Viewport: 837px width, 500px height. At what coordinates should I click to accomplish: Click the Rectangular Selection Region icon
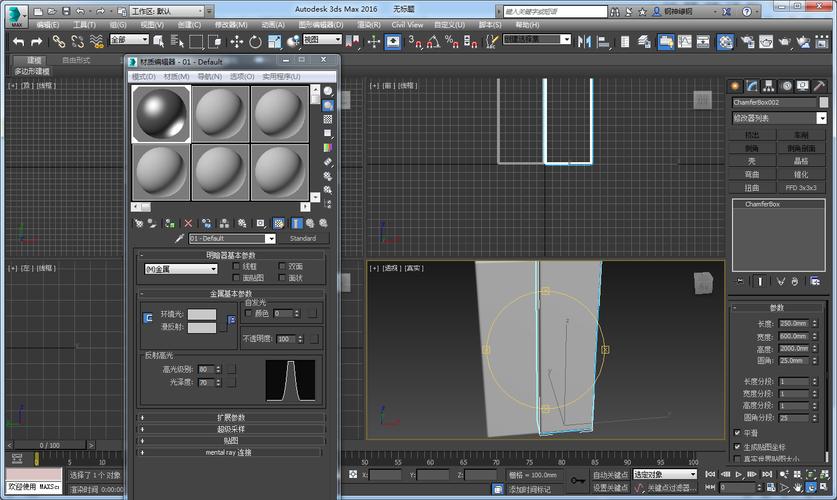(196, 41)
